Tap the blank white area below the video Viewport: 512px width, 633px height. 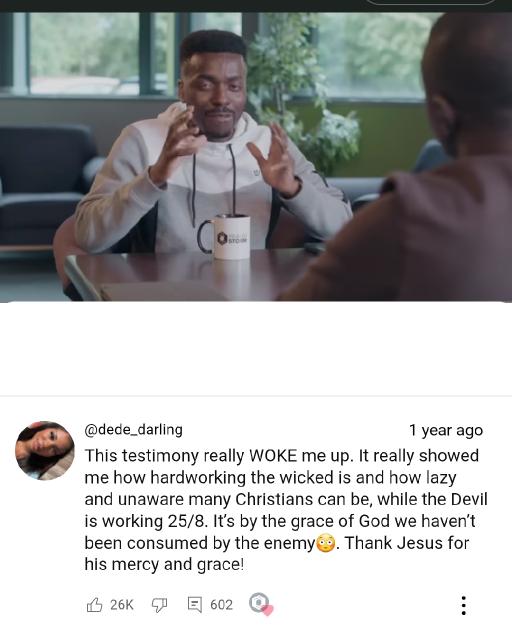coord(256,348)
